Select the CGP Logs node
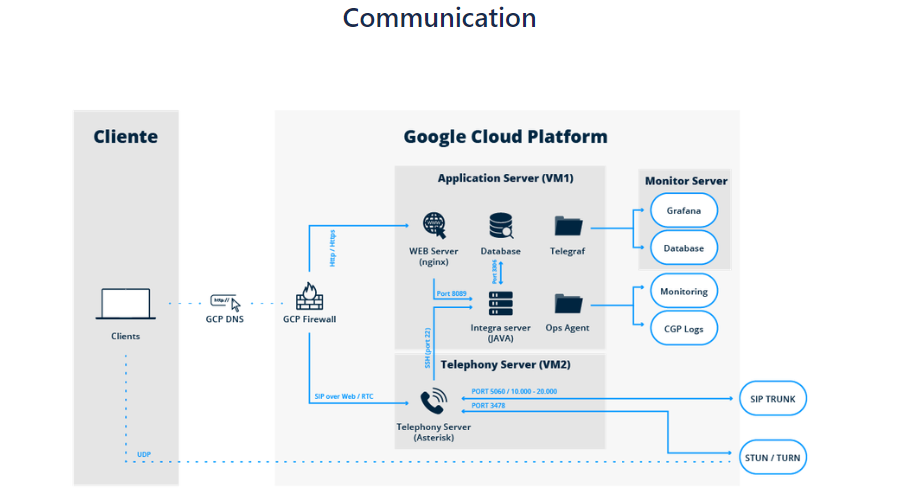Screen dimensions: 900x494 pyautogui.click(x=684, y=328)
